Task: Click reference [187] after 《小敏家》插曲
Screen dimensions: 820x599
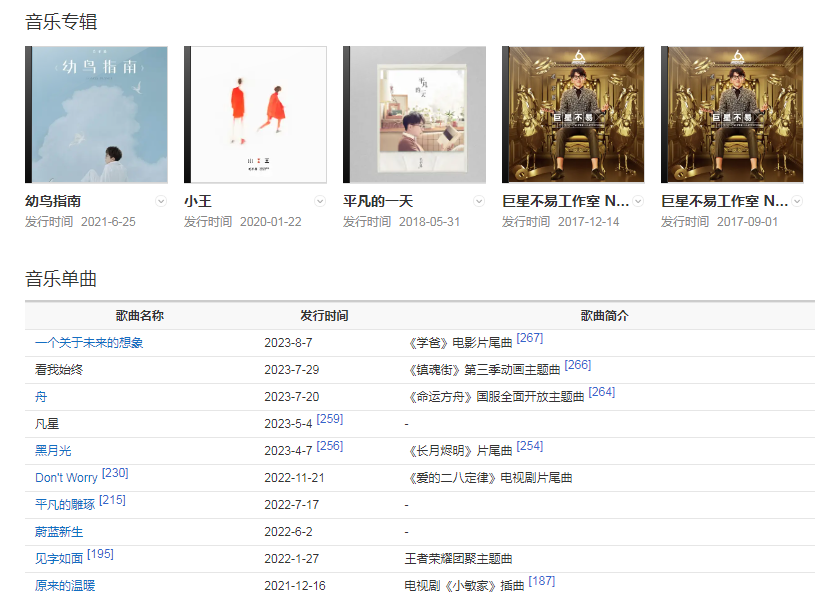Action: point(542,582)
